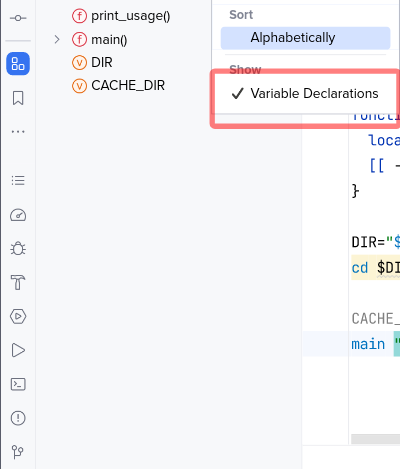Open the Services hexagon play icon
This screenshot has width=400, height=469.
tap(18, 316)
